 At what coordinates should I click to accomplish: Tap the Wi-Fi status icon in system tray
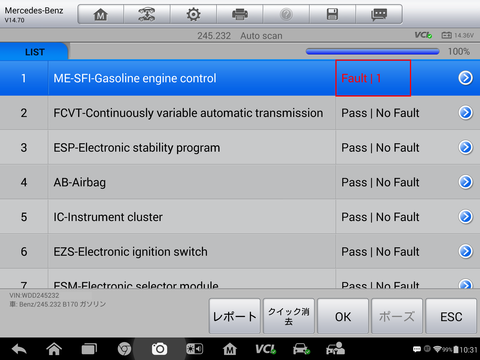(437, 349)
